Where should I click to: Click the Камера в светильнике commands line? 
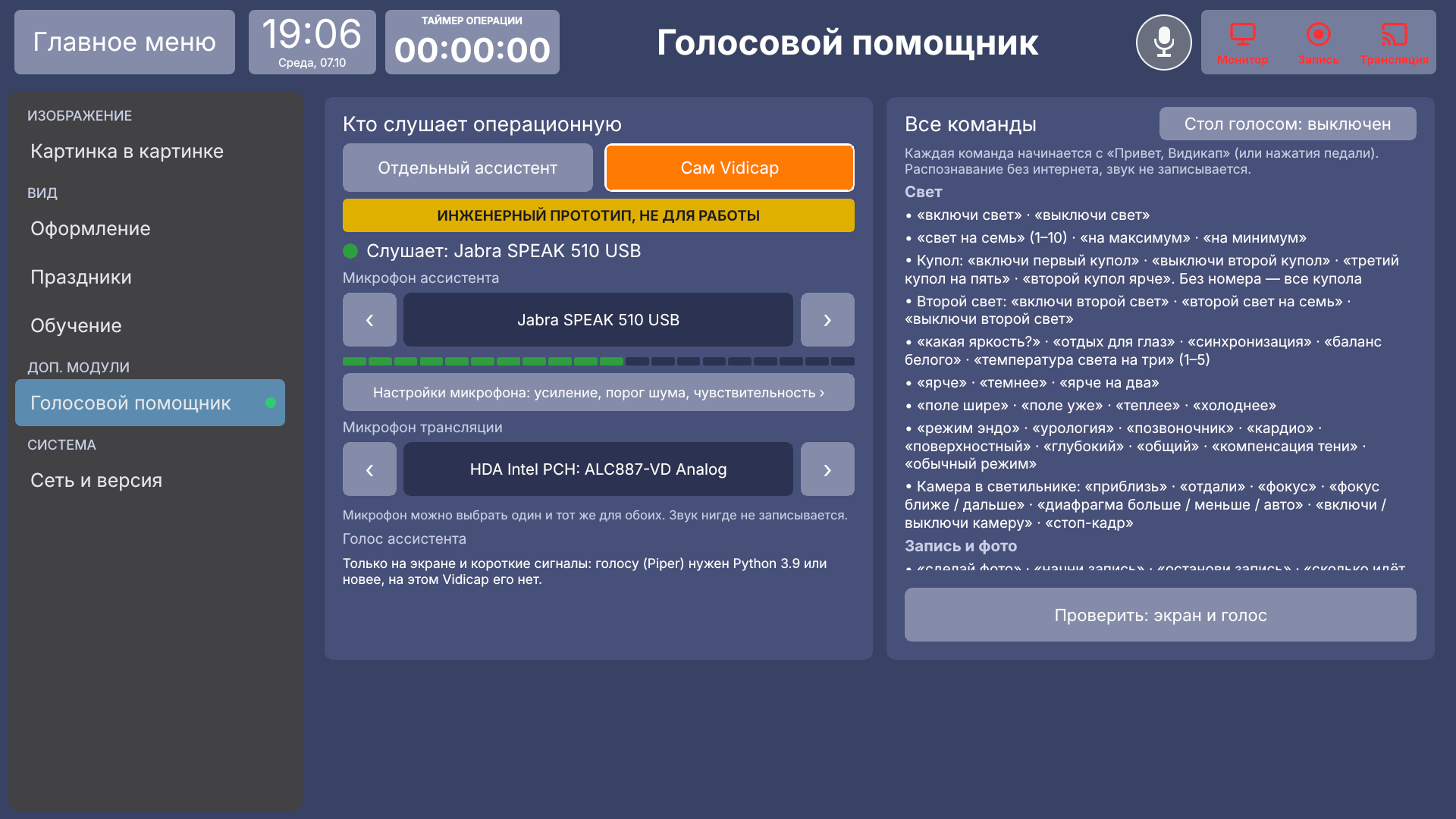click(x=1146, y=504)
